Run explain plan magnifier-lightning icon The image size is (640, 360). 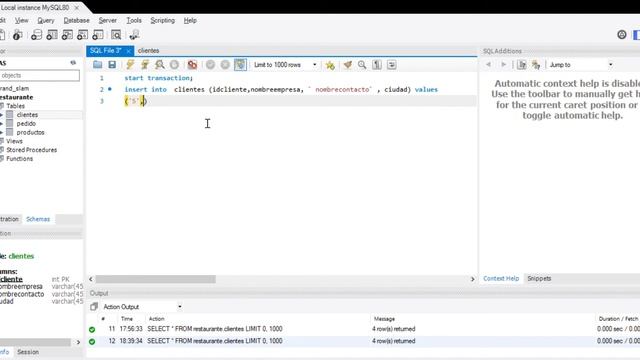tap(160, 64)
